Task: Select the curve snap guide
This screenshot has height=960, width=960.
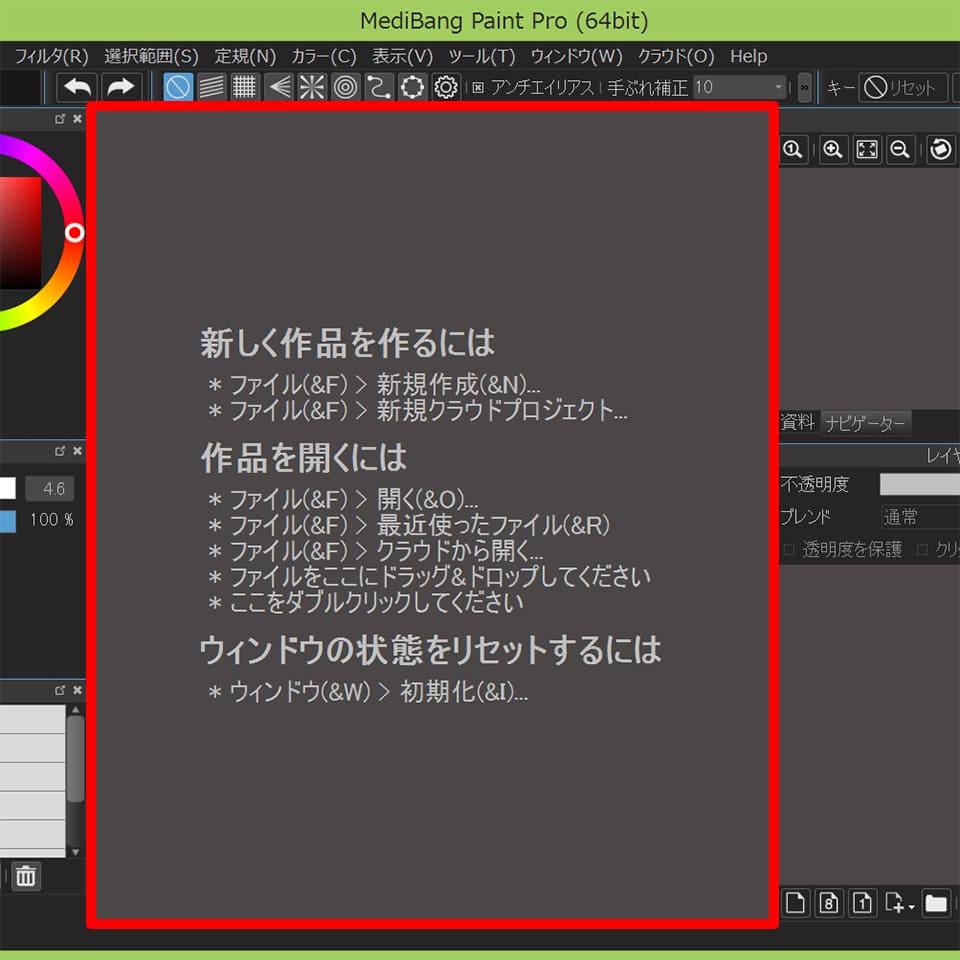Action: (379, 87)
